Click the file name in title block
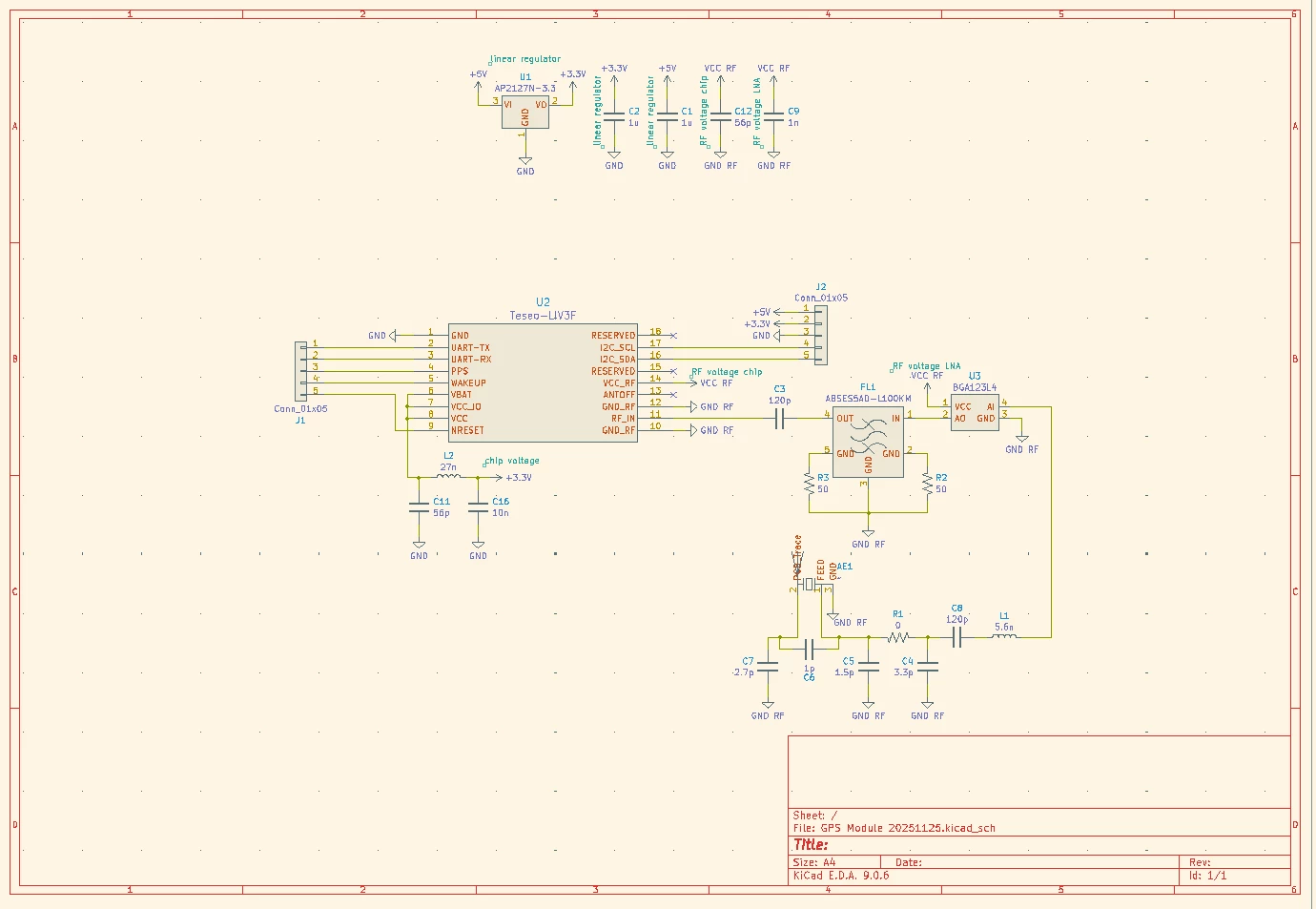This screenshot has width=1316, height=909. pos(908,828)
